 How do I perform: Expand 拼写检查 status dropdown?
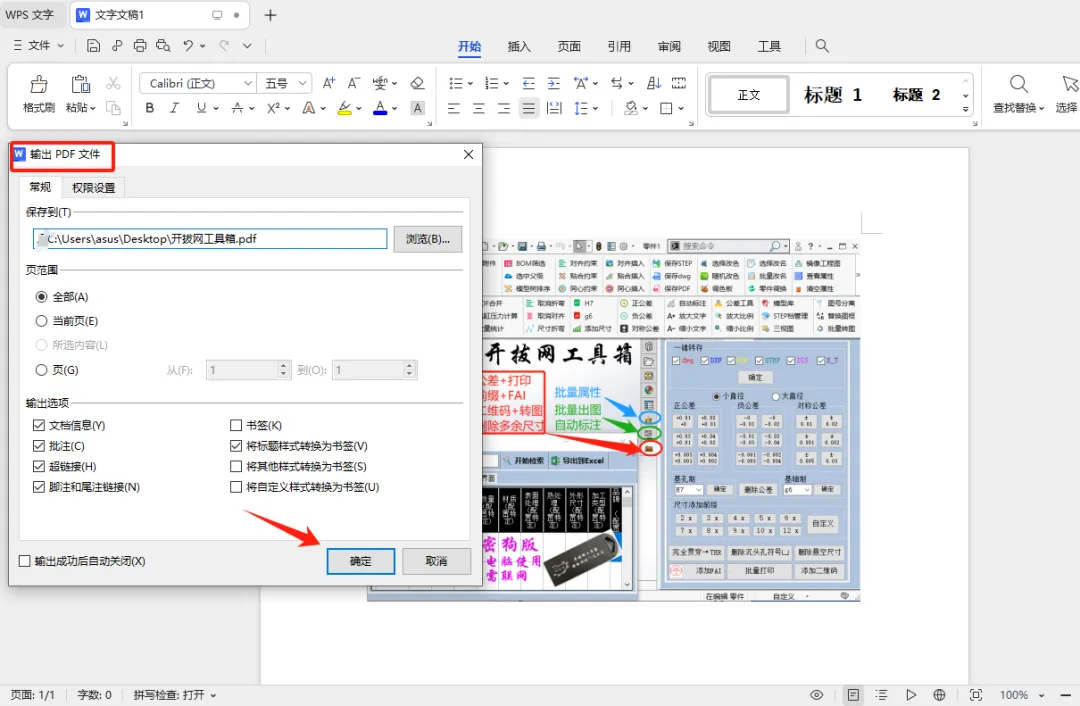[x=213, y=695]
